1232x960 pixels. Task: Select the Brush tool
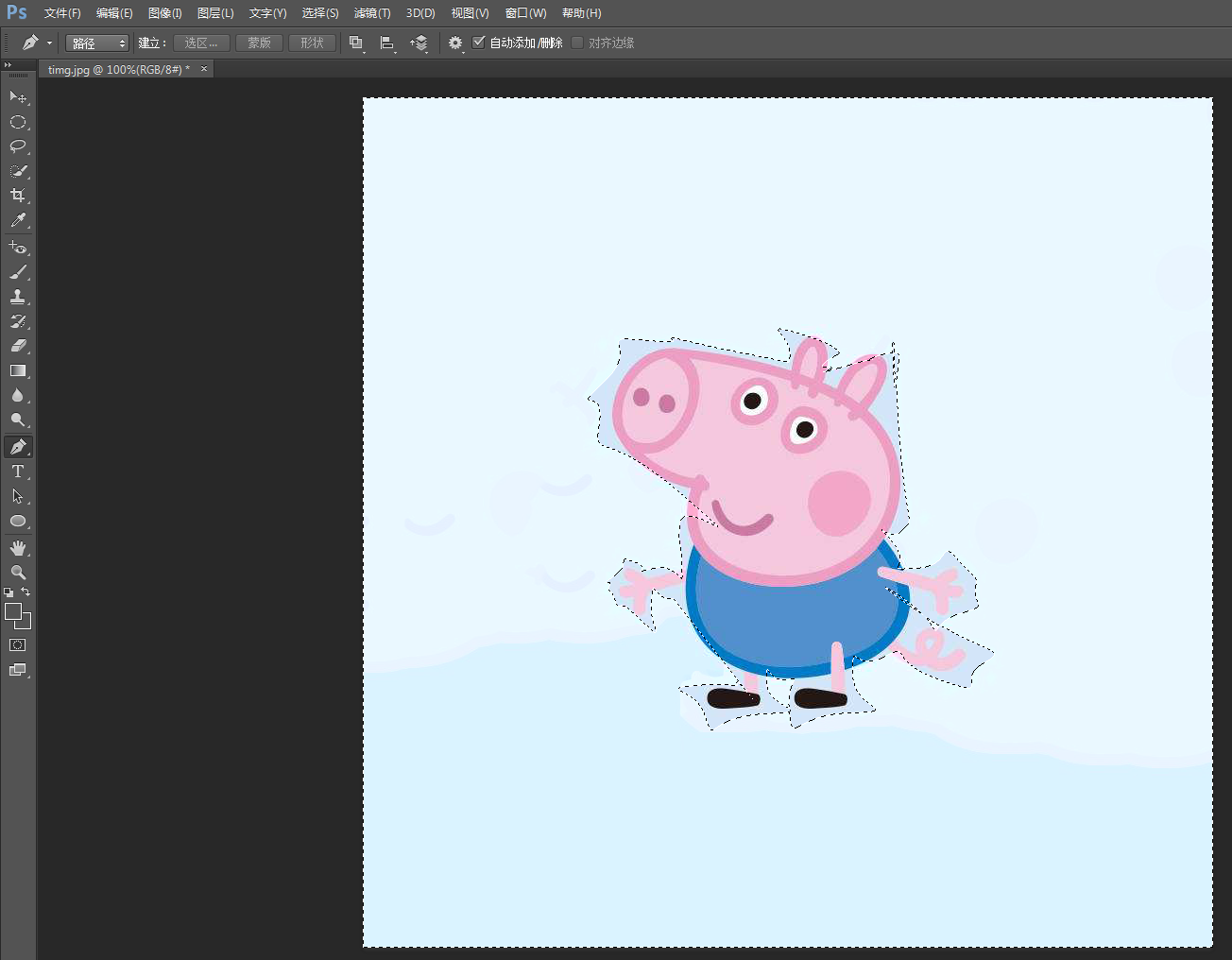coord(18,272)
